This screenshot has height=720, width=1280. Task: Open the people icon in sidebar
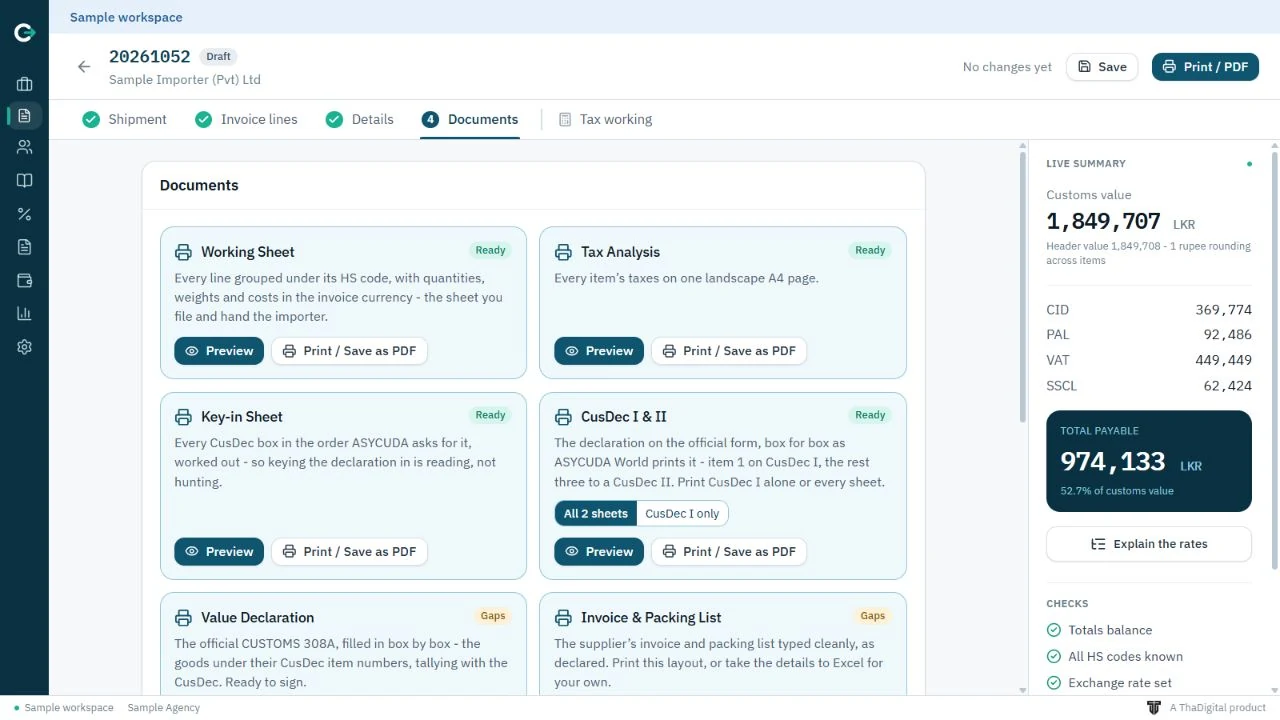[x=24, y=147]
